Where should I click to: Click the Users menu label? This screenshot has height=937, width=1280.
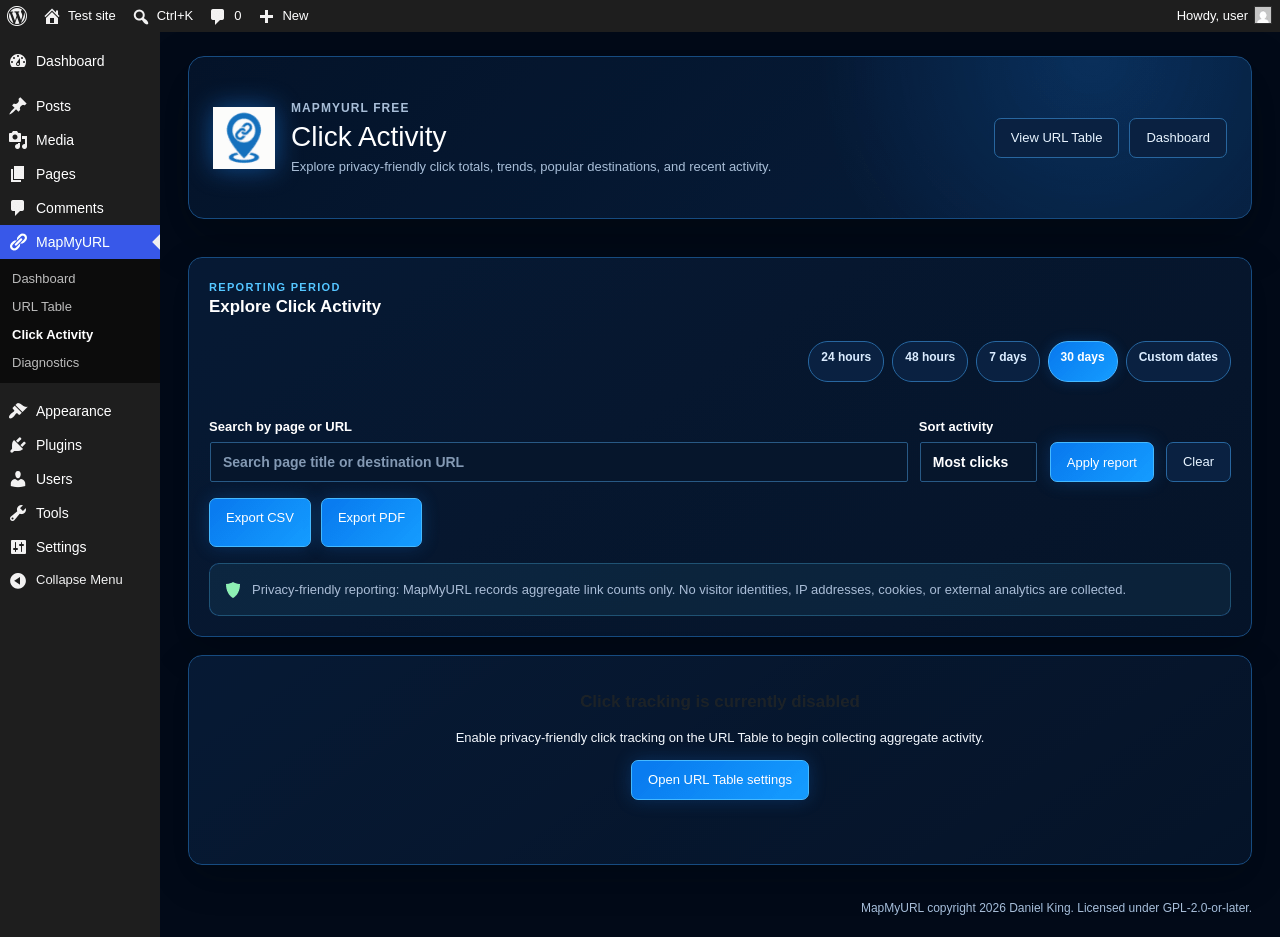pos(54,479)
